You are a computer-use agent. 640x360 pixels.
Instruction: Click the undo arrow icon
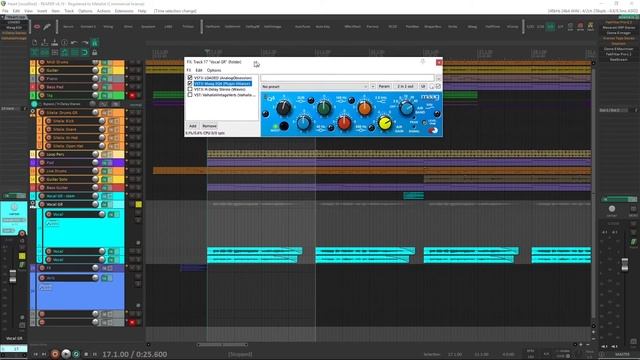74,42
